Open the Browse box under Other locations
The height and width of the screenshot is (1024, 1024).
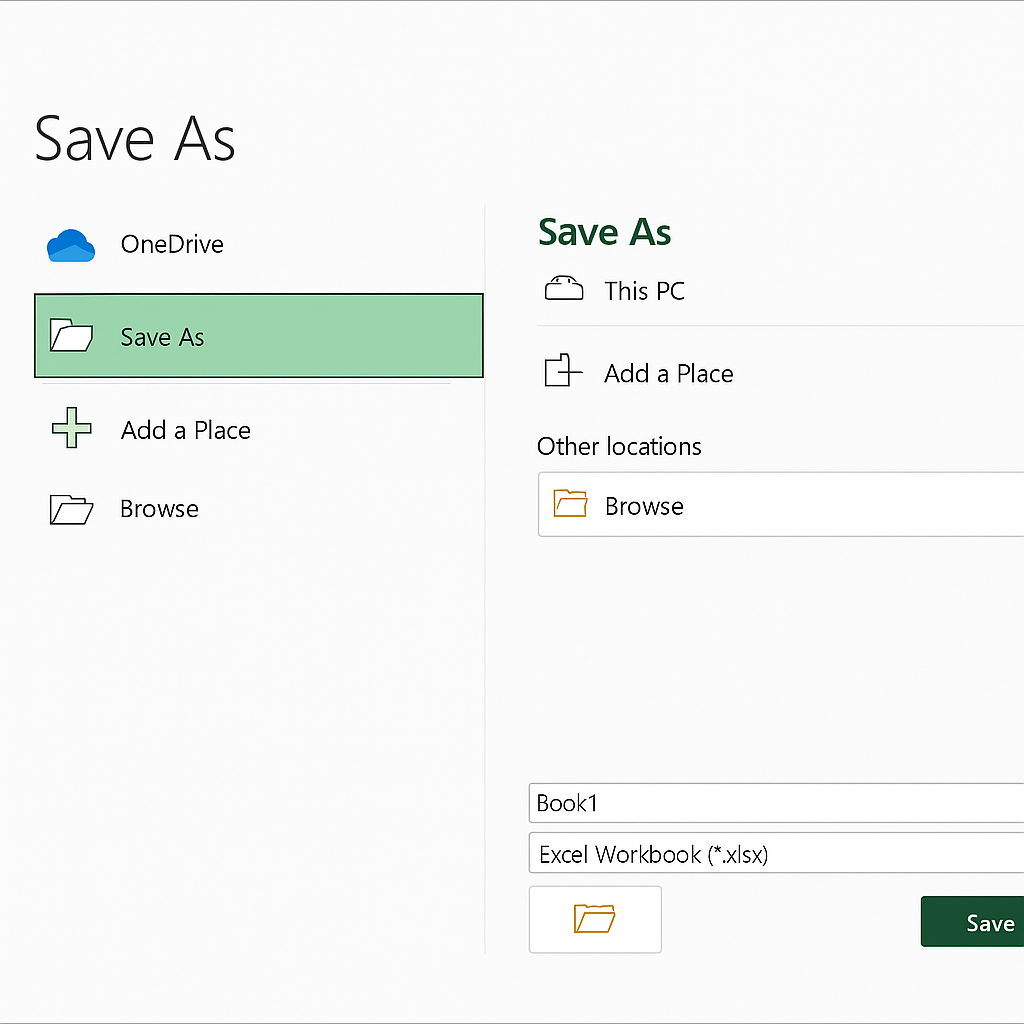[x=780, y=505]
